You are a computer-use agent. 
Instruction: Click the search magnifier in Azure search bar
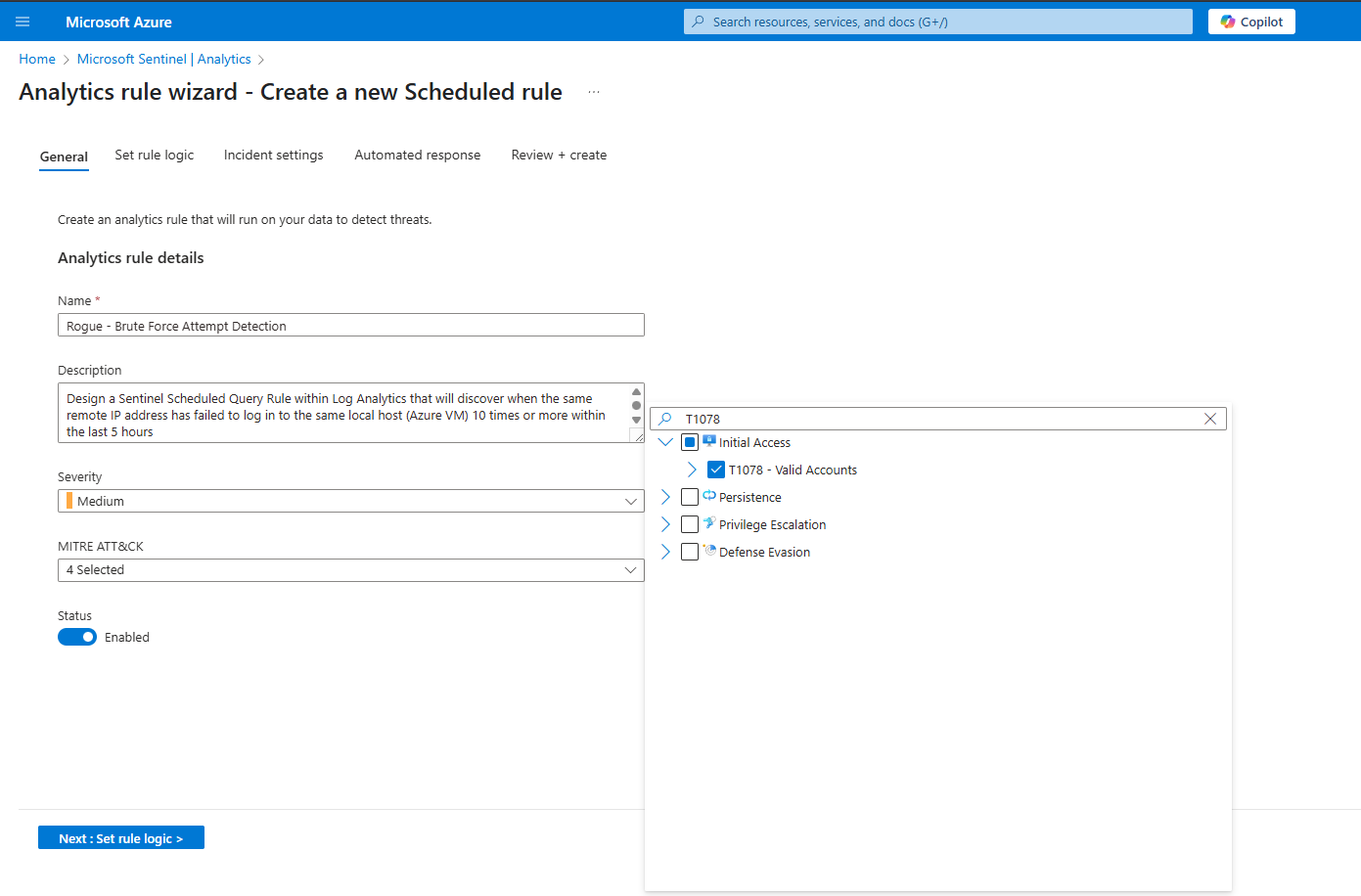tap(698, 22)
